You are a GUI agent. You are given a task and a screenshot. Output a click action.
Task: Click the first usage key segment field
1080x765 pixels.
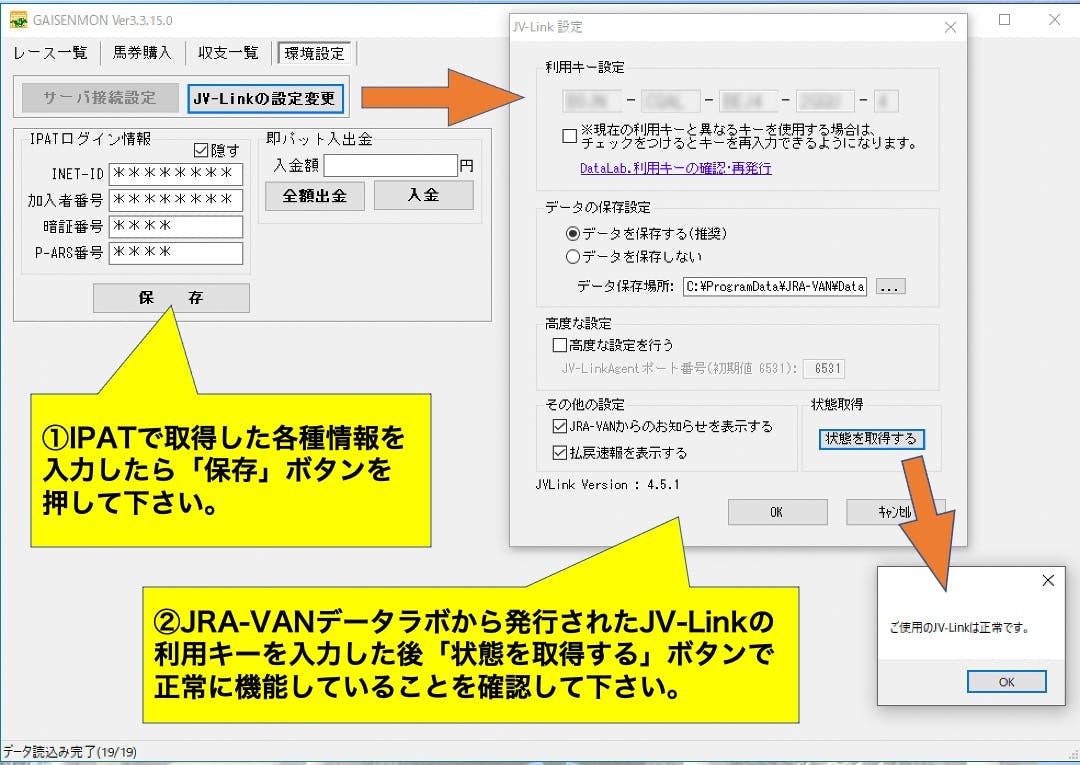pyautogui.click(x=592, y=101)
